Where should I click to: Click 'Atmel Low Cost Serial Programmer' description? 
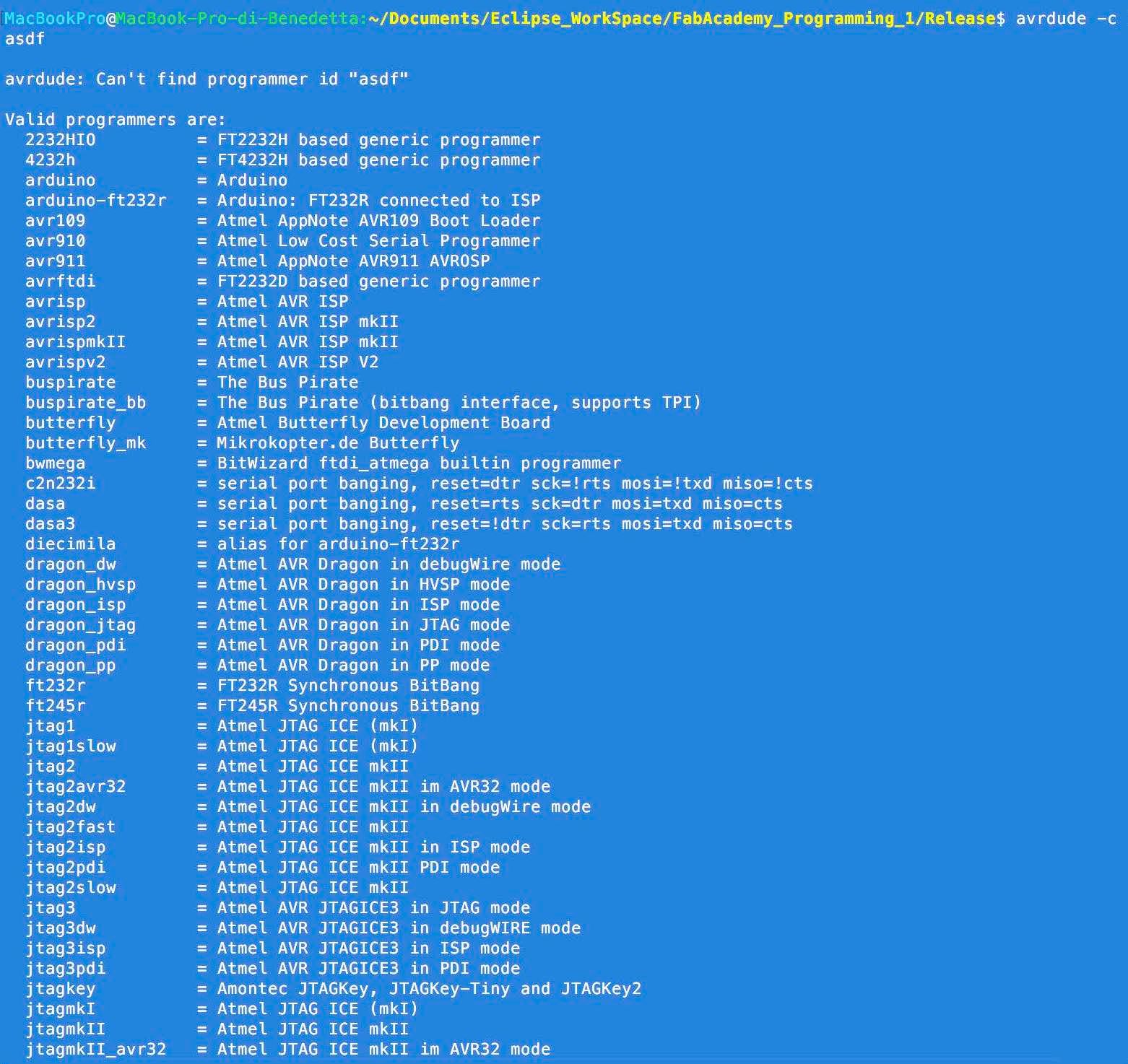[x=378, y=241]
